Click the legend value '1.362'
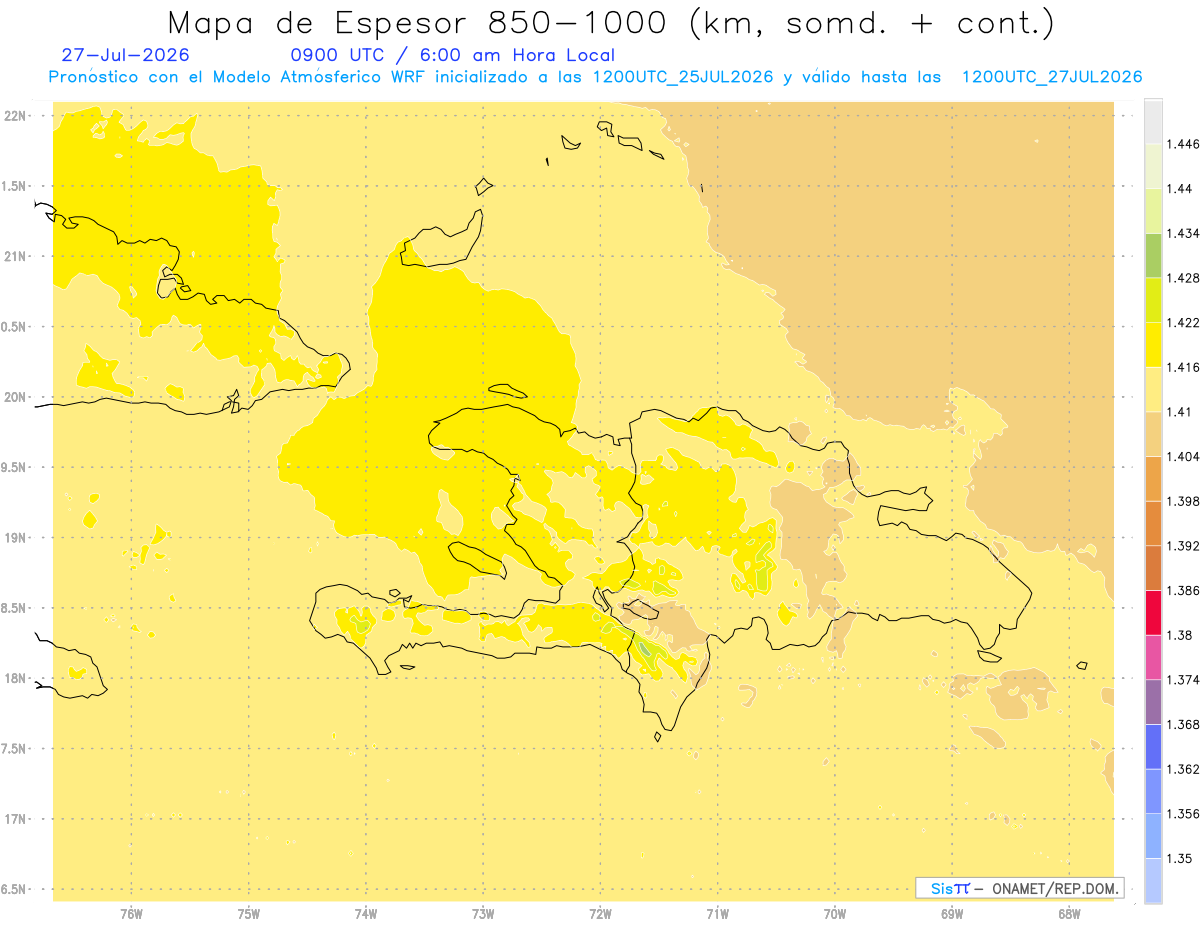Image resolution: width=1200 pixels, height=927 pixels. coord(1183,769)
